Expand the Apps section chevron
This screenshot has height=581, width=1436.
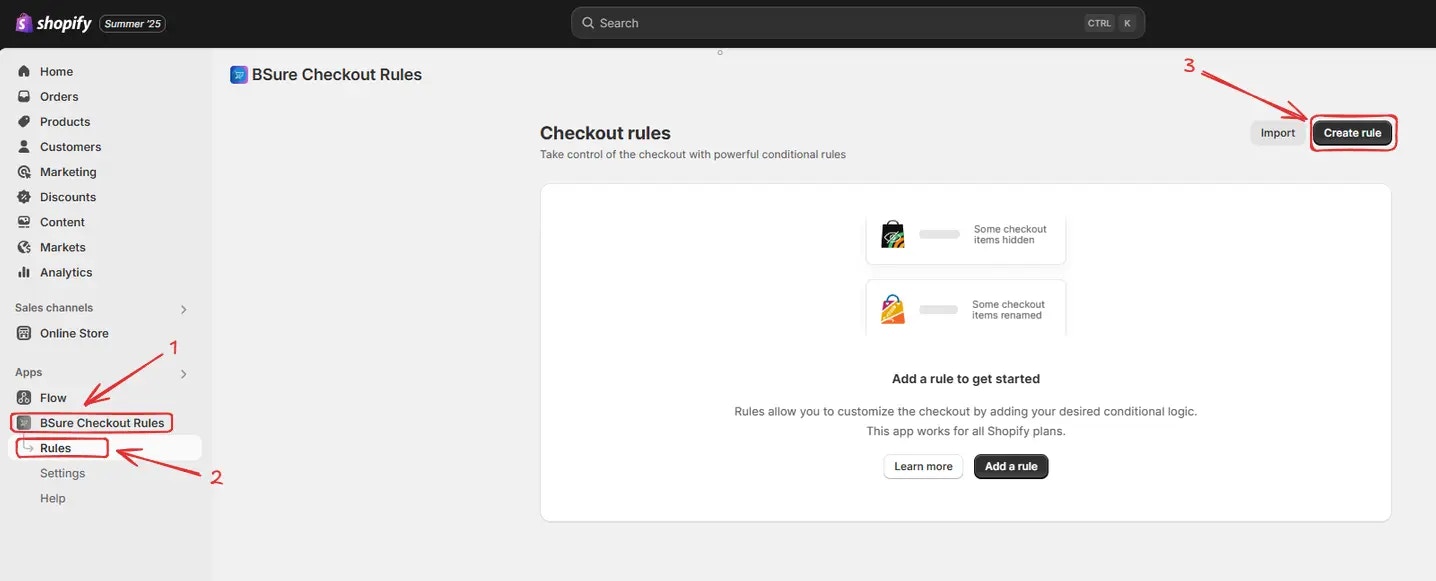click(183, 374)
